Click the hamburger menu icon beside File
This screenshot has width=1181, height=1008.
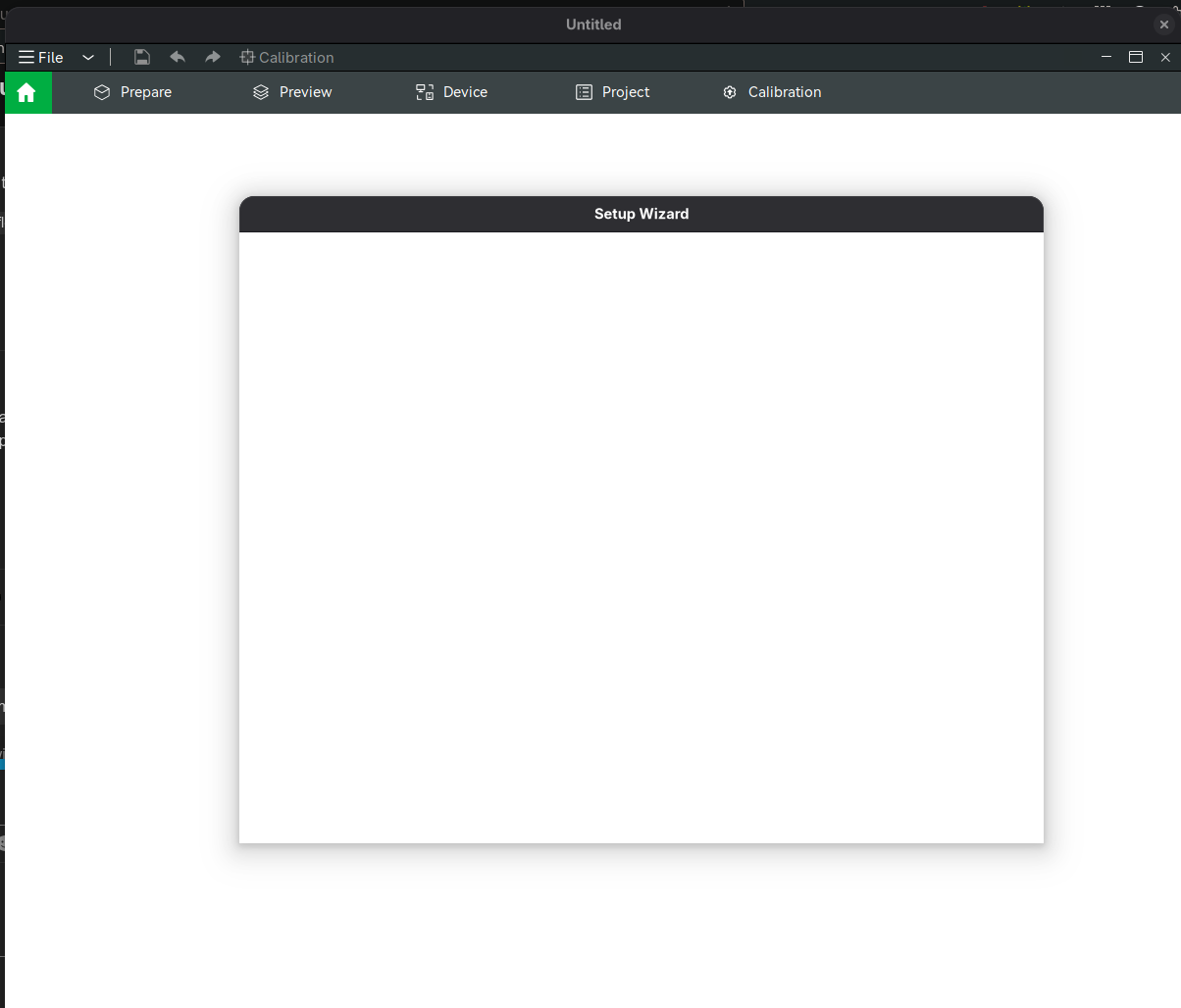click(x=26, y=58)
